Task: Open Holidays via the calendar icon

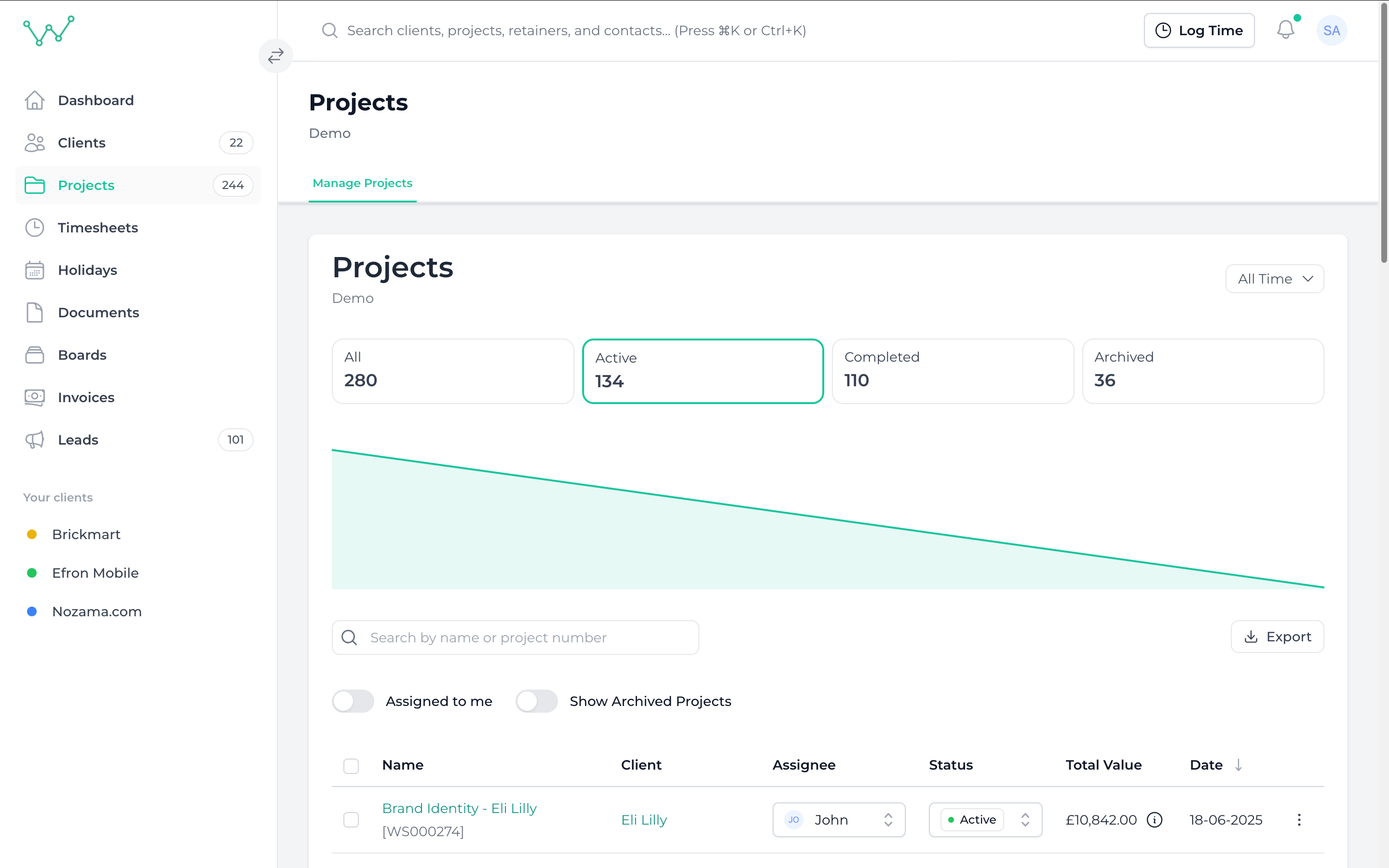Action: click(35, 270)
